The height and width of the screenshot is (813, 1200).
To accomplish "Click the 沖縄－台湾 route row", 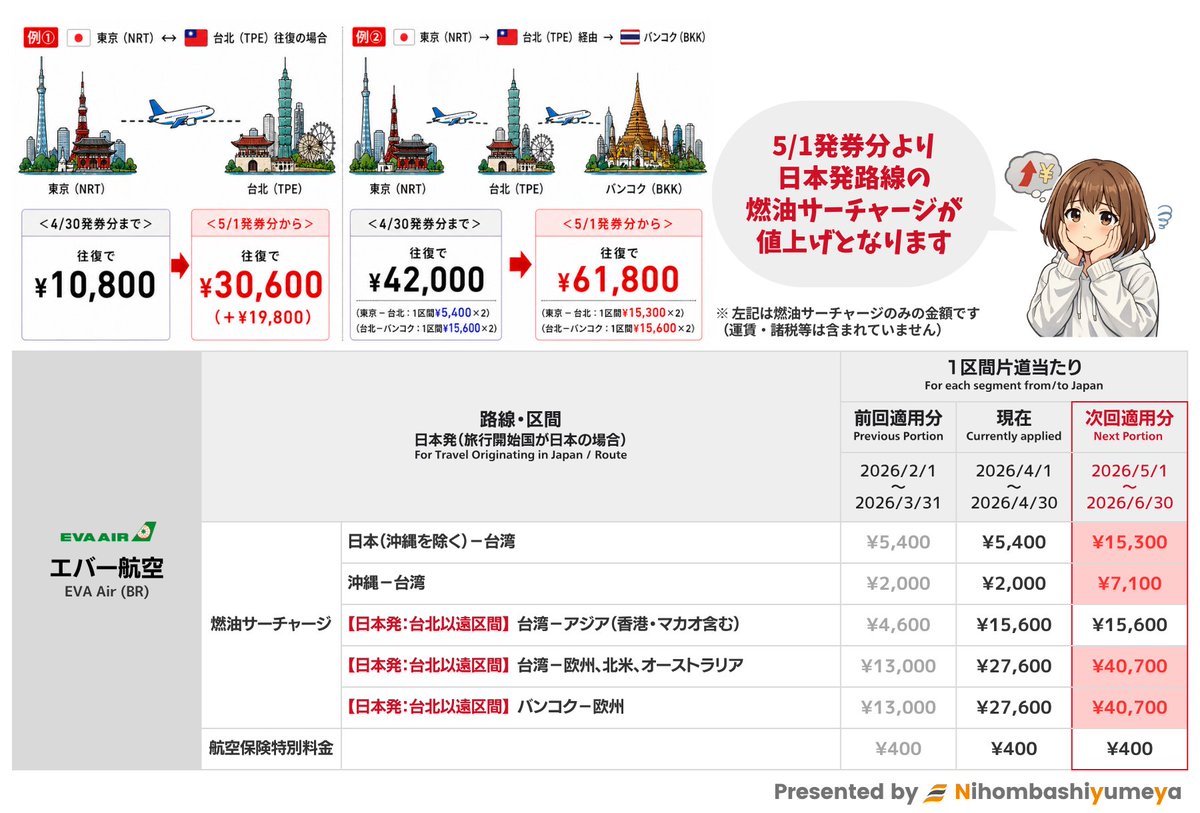I will [590, 582].
